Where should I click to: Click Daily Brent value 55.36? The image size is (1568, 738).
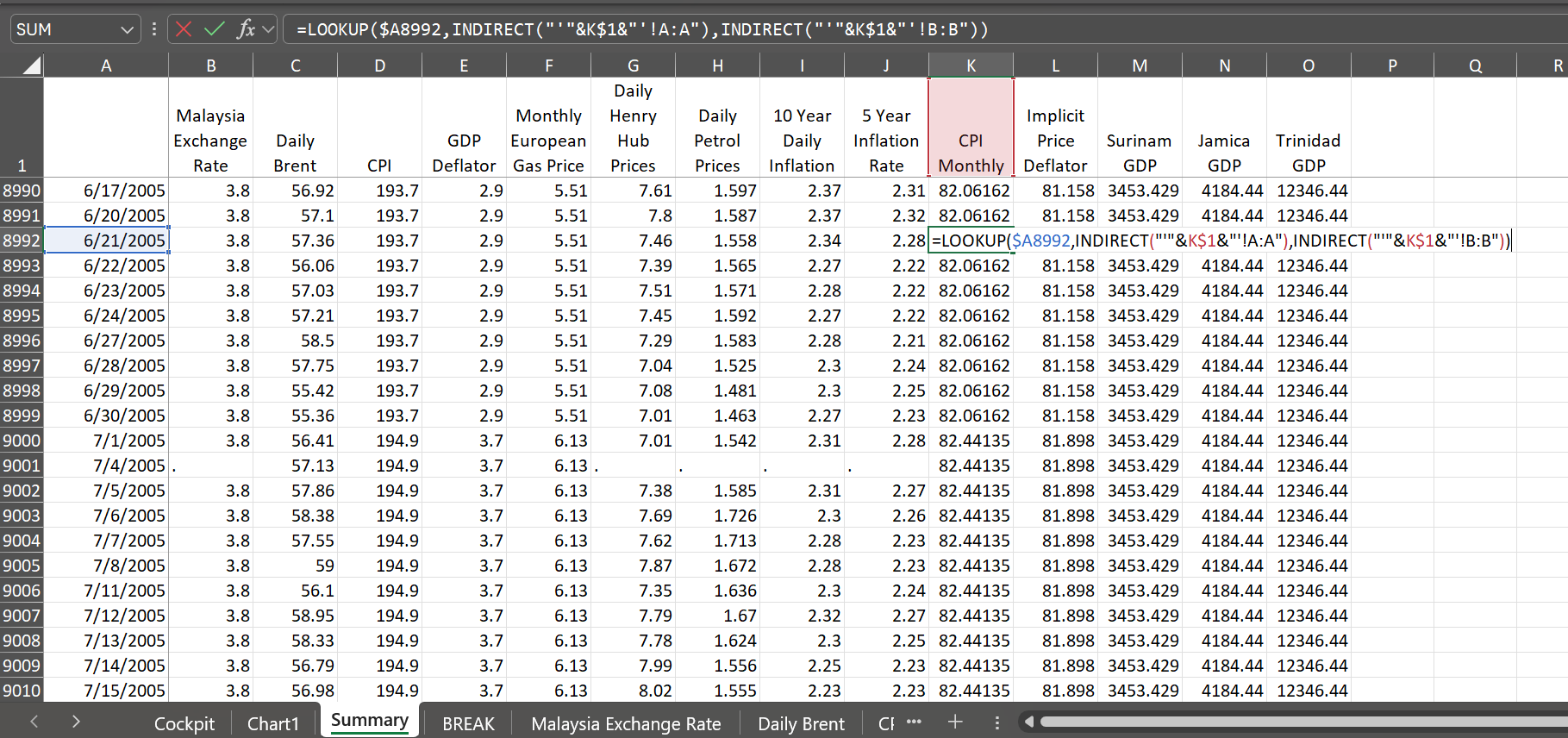(295, 416)
